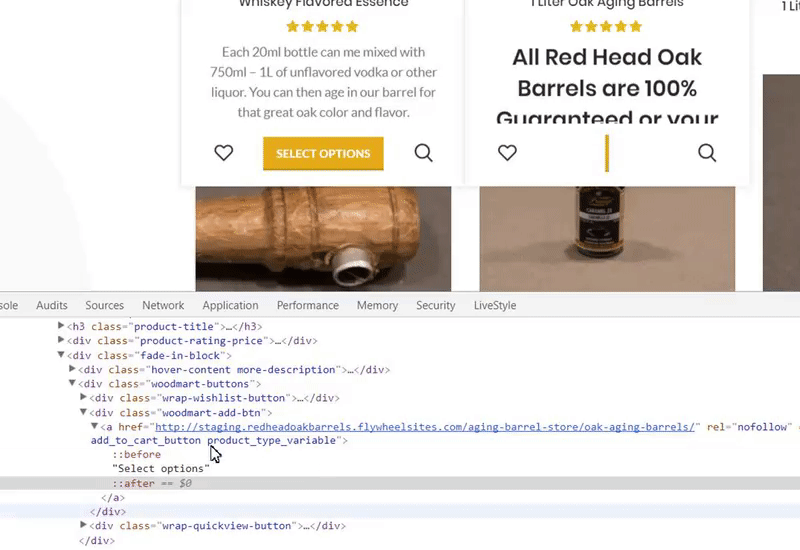Image resolution: width=800 pixels, height=550 pixels.
Task: Click the barrel product image thumbnail
Action: pyautogui.click(x=323, y=239)
